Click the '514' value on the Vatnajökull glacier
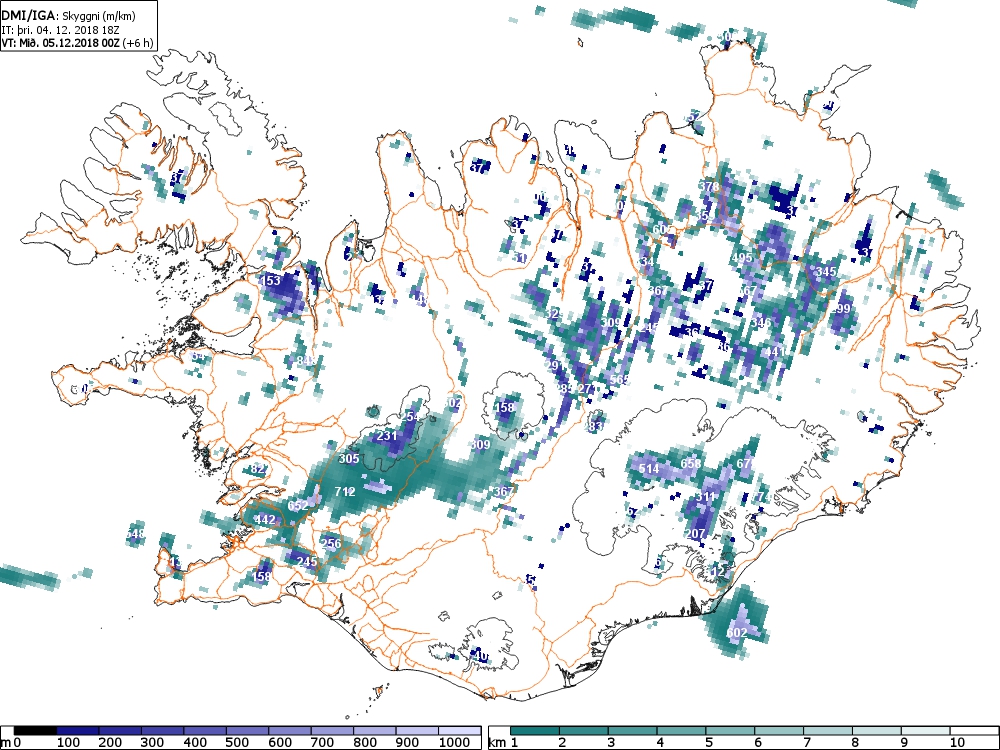The width and height of the screenshot is (1000, 750). (649, 469)
